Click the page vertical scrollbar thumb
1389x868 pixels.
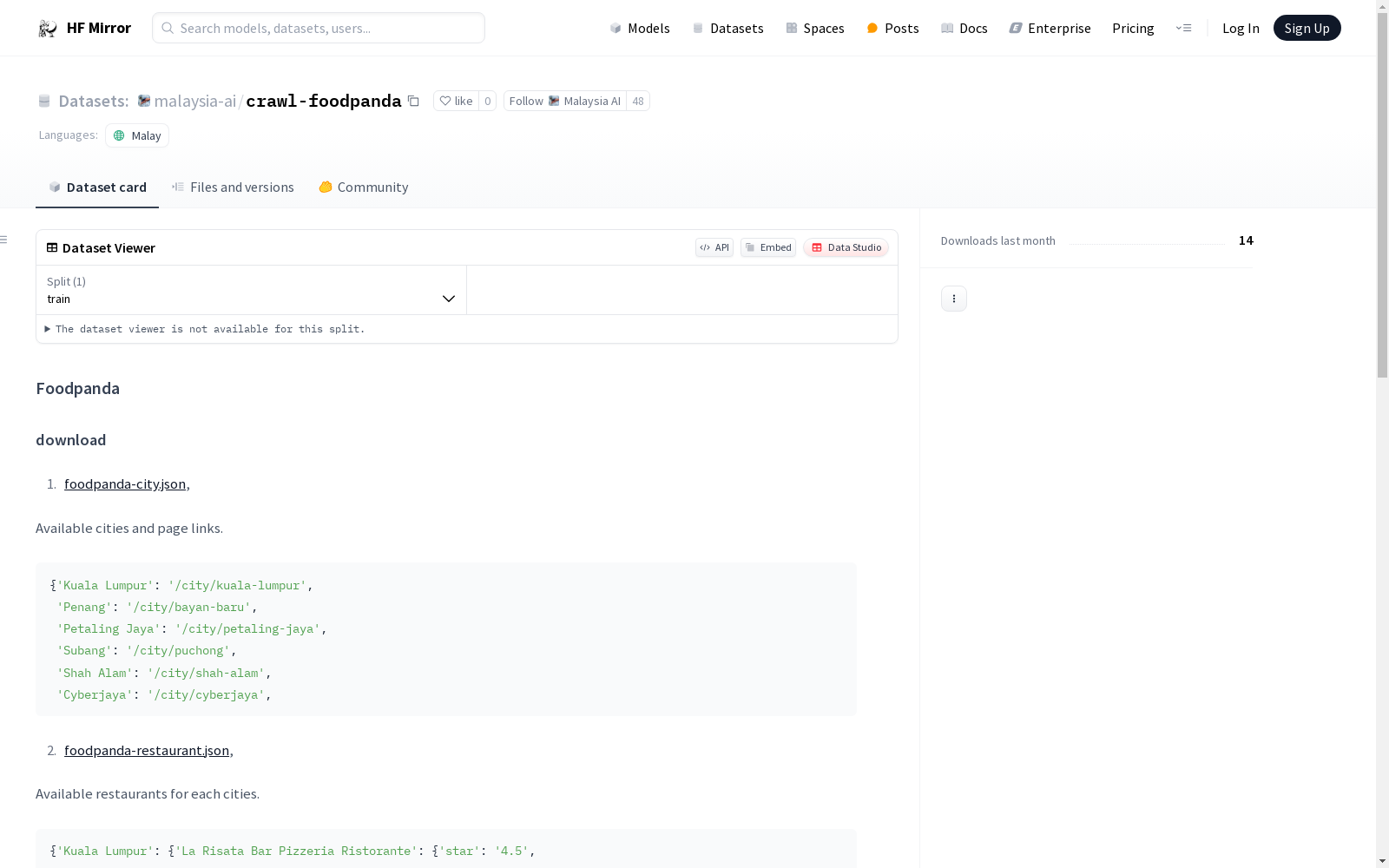(1382, 195)
